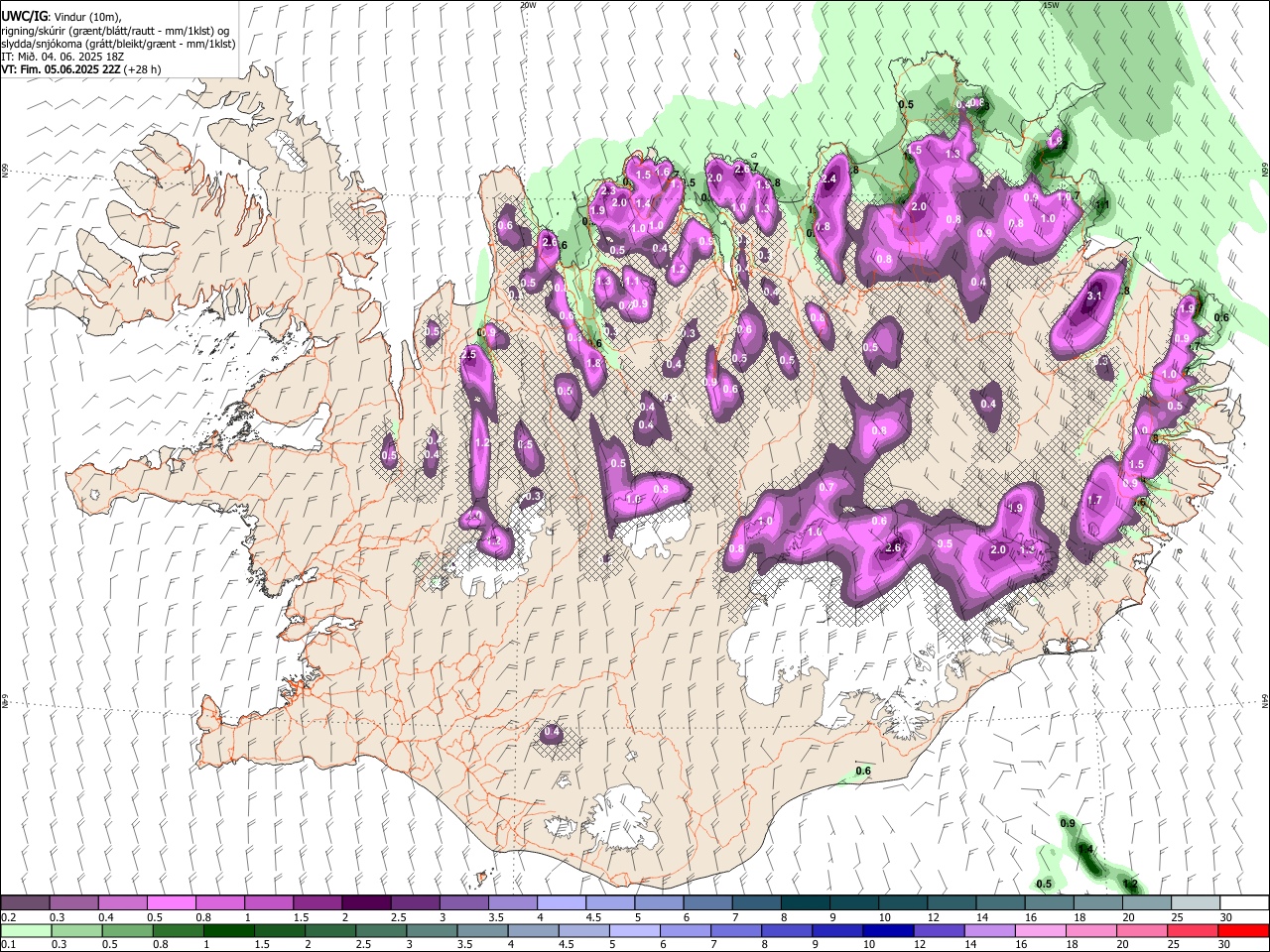This screenshot has height=952, width=1270.
Task: Click the '(+28 h)' forecast offset text
Action: 143,69
